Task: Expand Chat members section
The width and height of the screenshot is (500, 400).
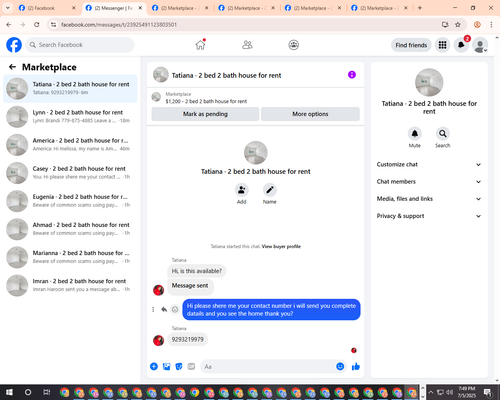Action: pos(429,182)
